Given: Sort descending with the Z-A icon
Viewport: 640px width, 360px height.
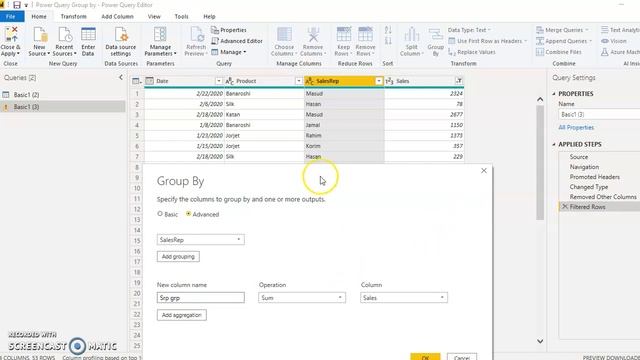Looking at the screenshot, I should pos(388,41).
